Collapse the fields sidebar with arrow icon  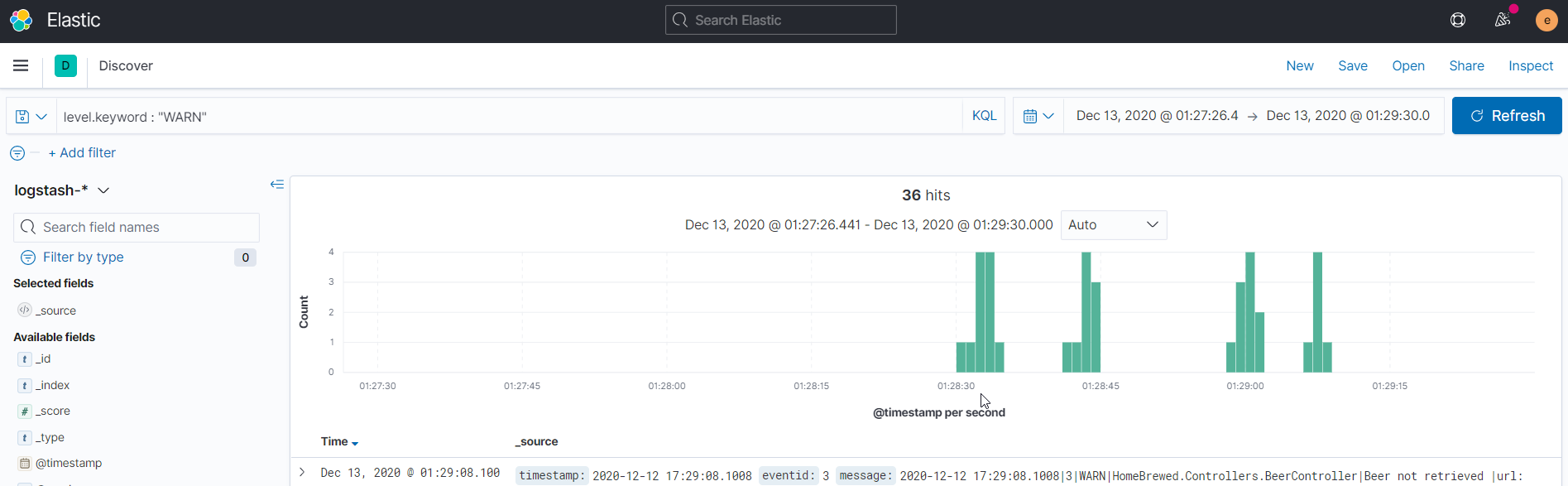[x=277, y=185]
